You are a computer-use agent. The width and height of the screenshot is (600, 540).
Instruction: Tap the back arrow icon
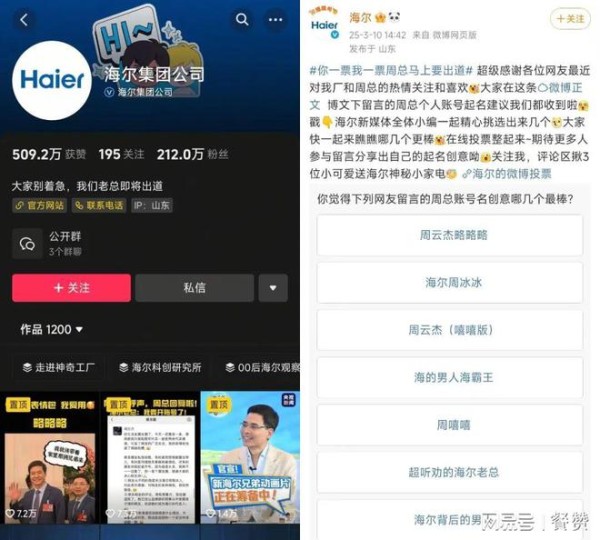tap(24, 20)
